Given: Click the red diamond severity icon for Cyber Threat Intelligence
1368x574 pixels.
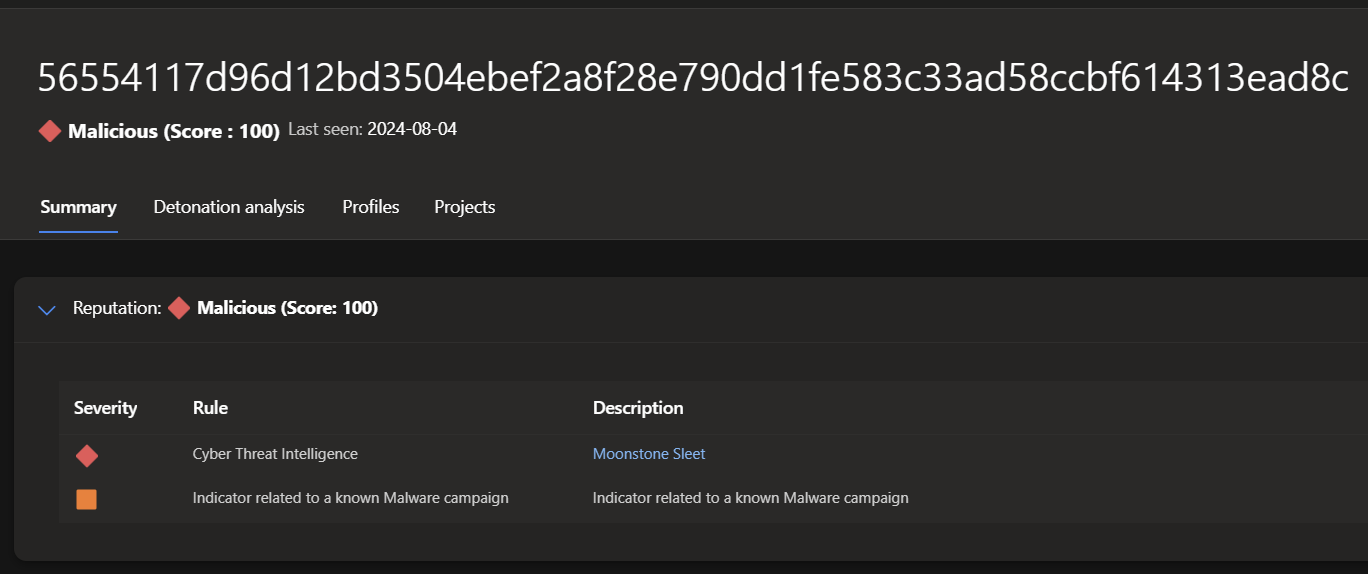Looking at the screenshot, I should click(x=87, y=456).
